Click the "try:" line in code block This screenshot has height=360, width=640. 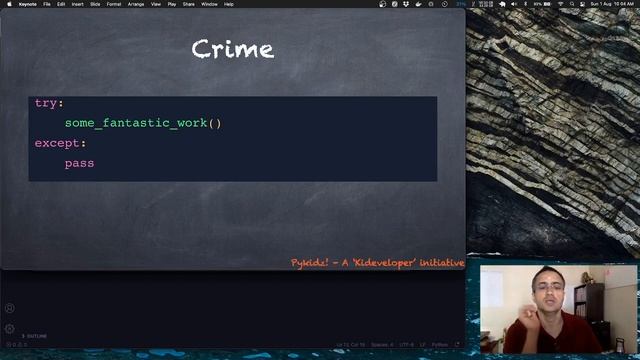49,103
